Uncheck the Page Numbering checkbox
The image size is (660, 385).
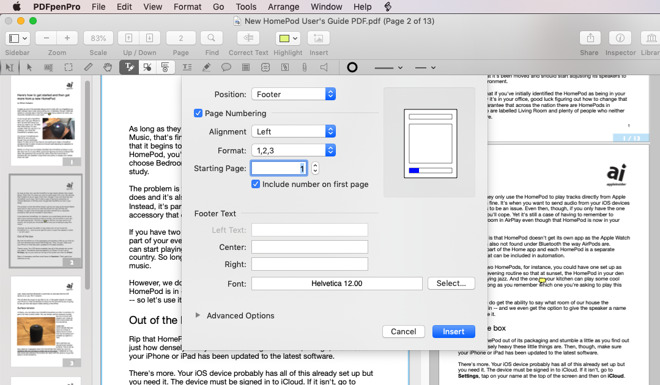(x=198, y=113)
